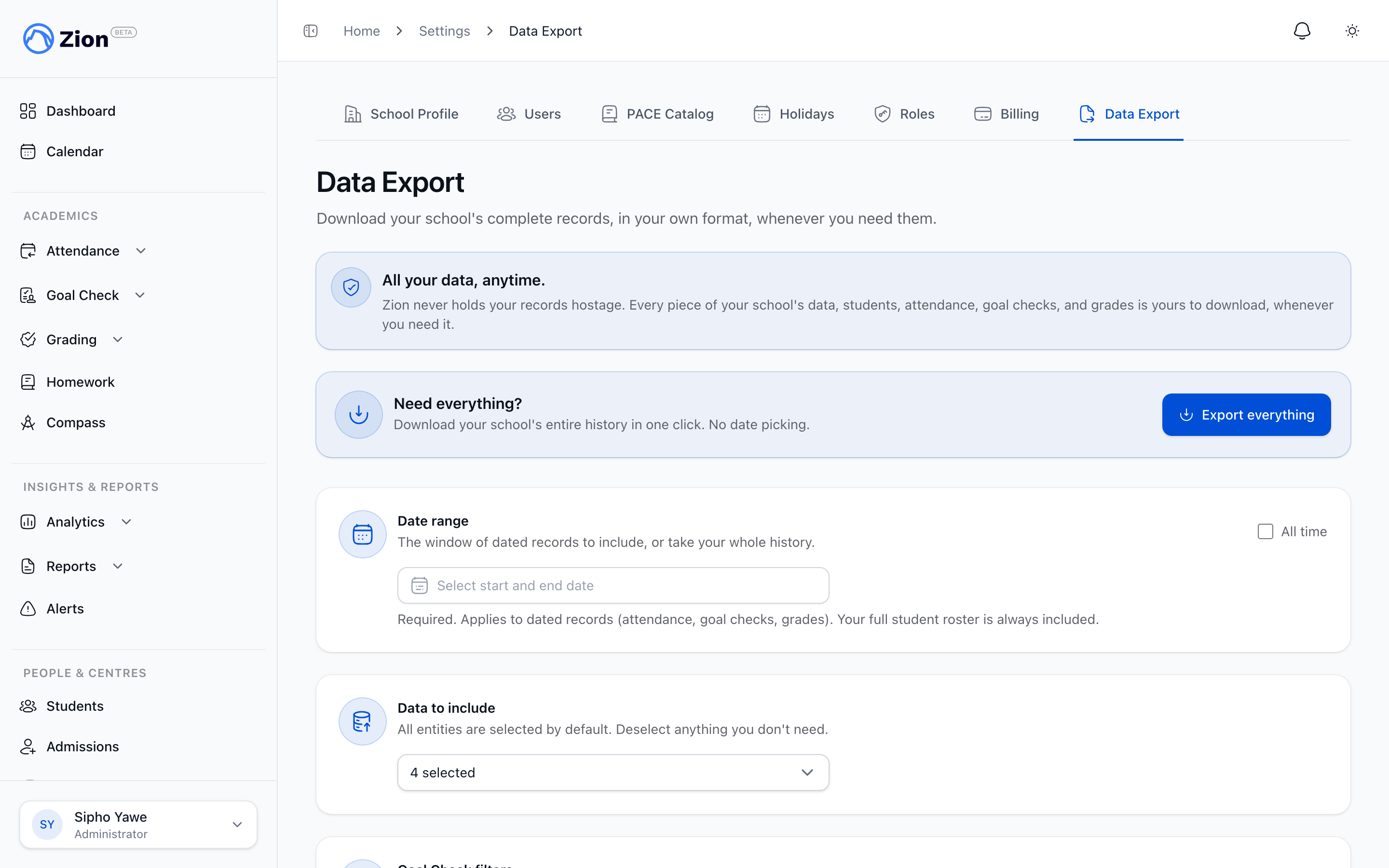Click the Dashboard grid icon

[28, 111]
